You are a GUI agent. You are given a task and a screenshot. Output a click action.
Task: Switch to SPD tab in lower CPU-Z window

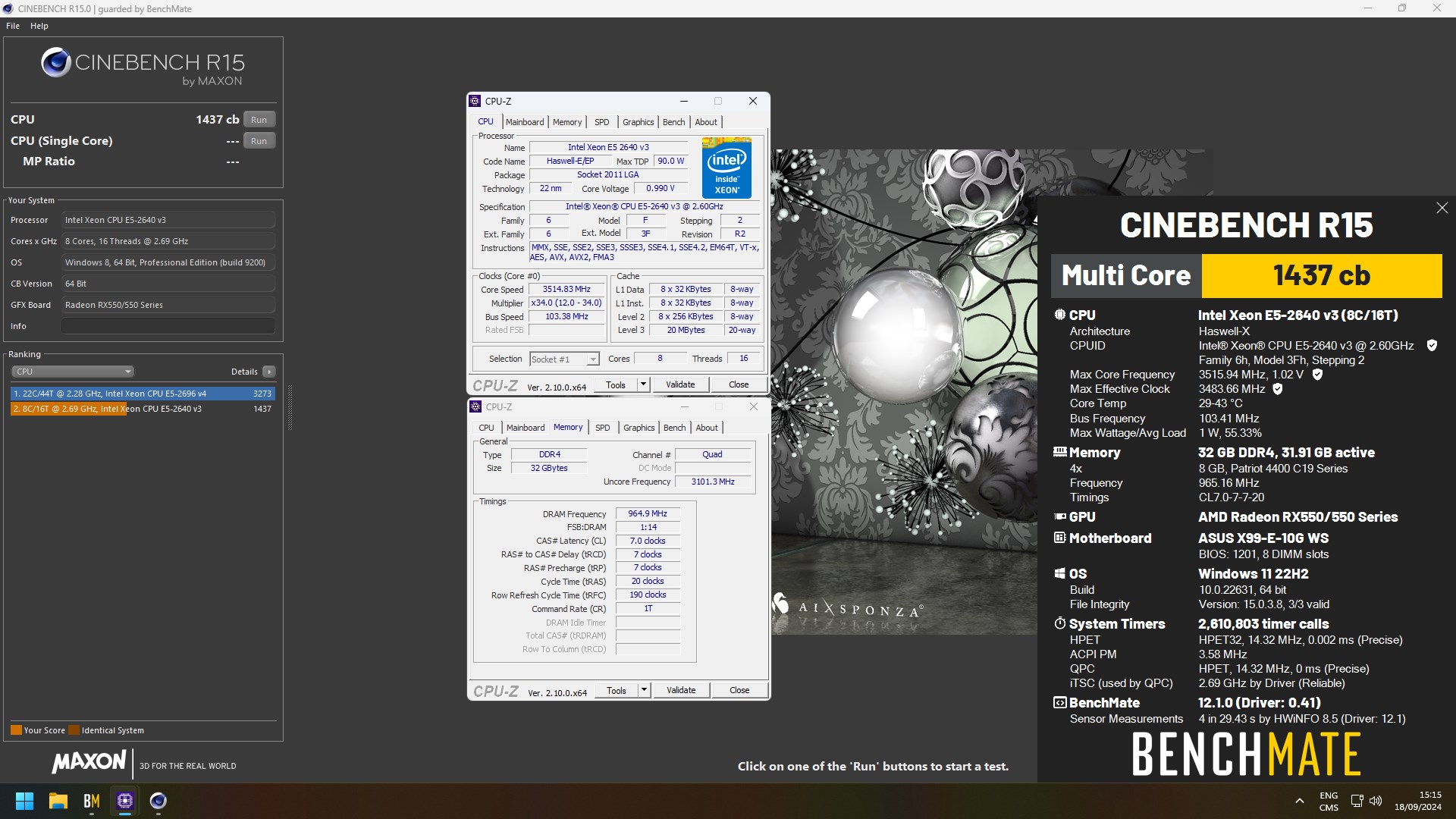point(603,428)
